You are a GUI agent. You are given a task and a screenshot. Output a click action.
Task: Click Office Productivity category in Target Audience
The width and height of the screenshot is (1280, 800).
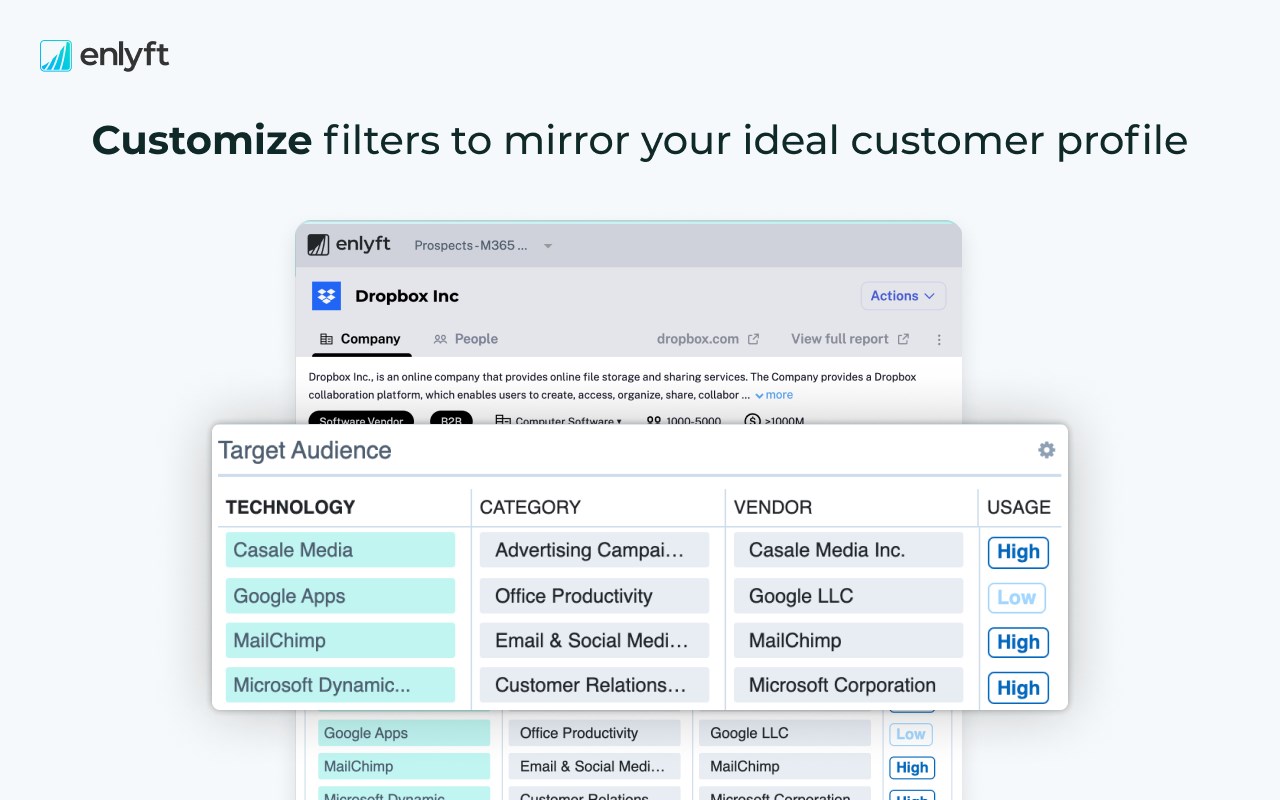[594, 596]
